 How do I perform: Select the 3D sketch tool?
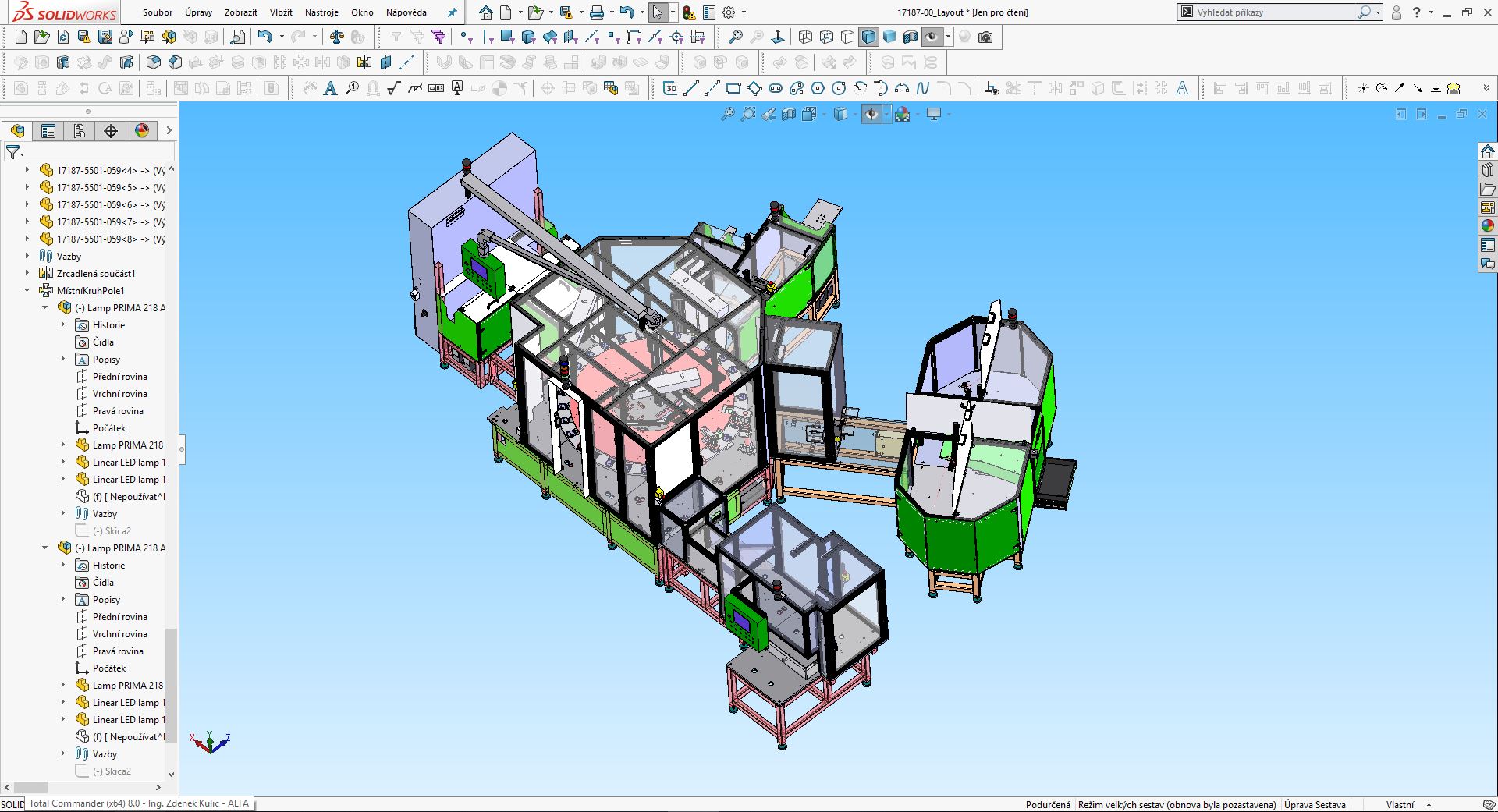pyautogui.click(x=670, y=88)
